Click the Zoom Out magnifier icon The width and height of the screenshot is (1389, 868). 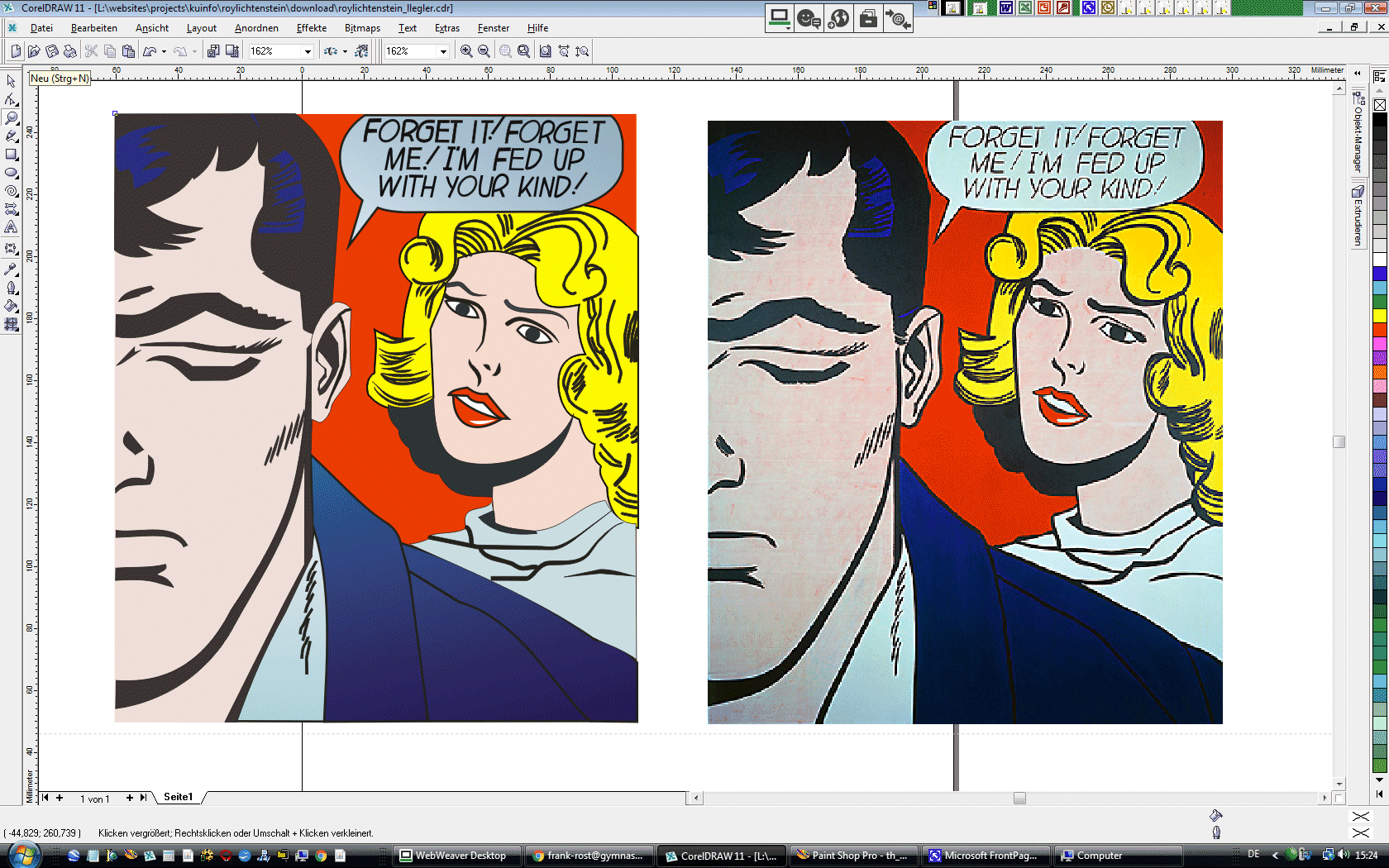(x=484, y=51)
